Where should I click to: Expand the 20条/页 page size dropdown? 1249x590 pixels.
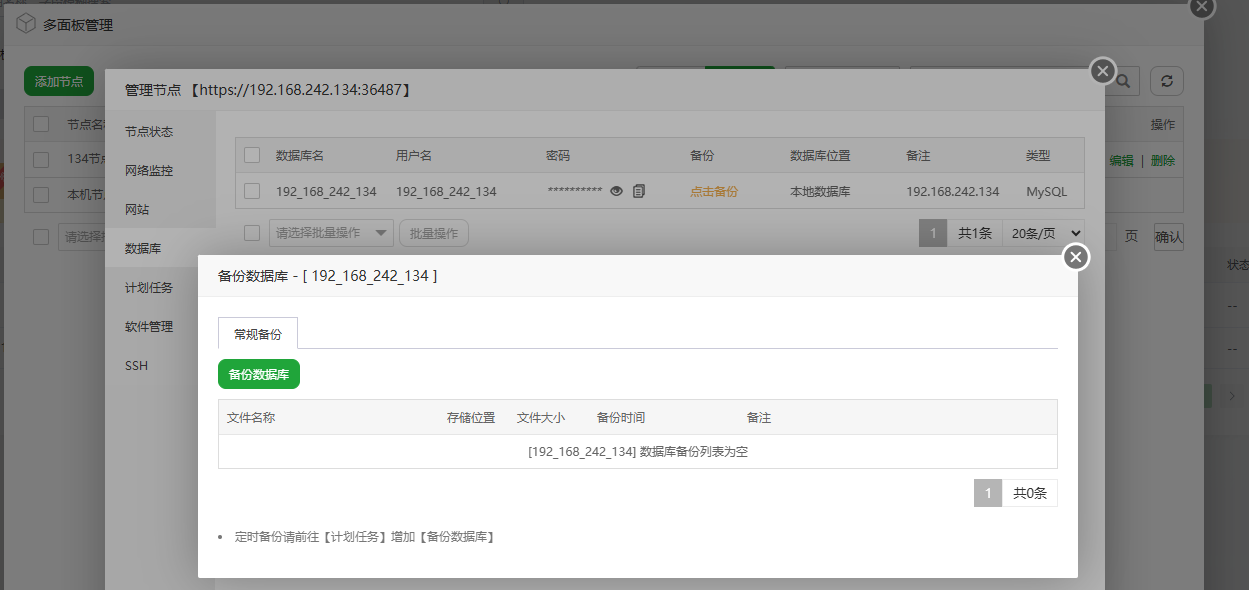1043,233
